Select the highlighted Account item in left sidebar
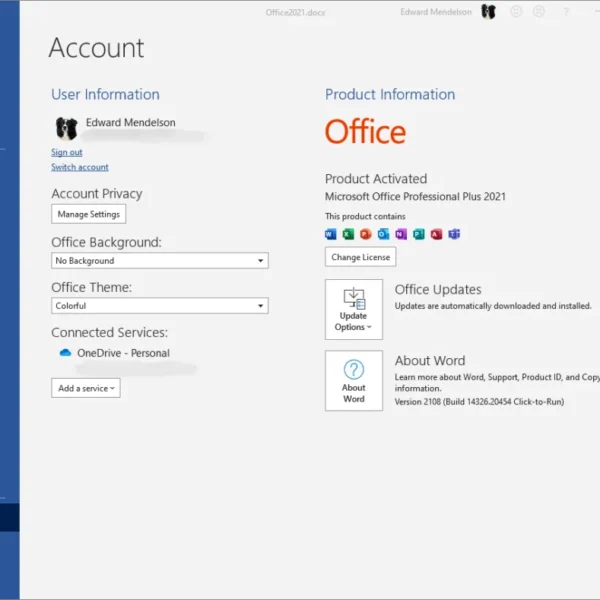 [x=10, y=517]
